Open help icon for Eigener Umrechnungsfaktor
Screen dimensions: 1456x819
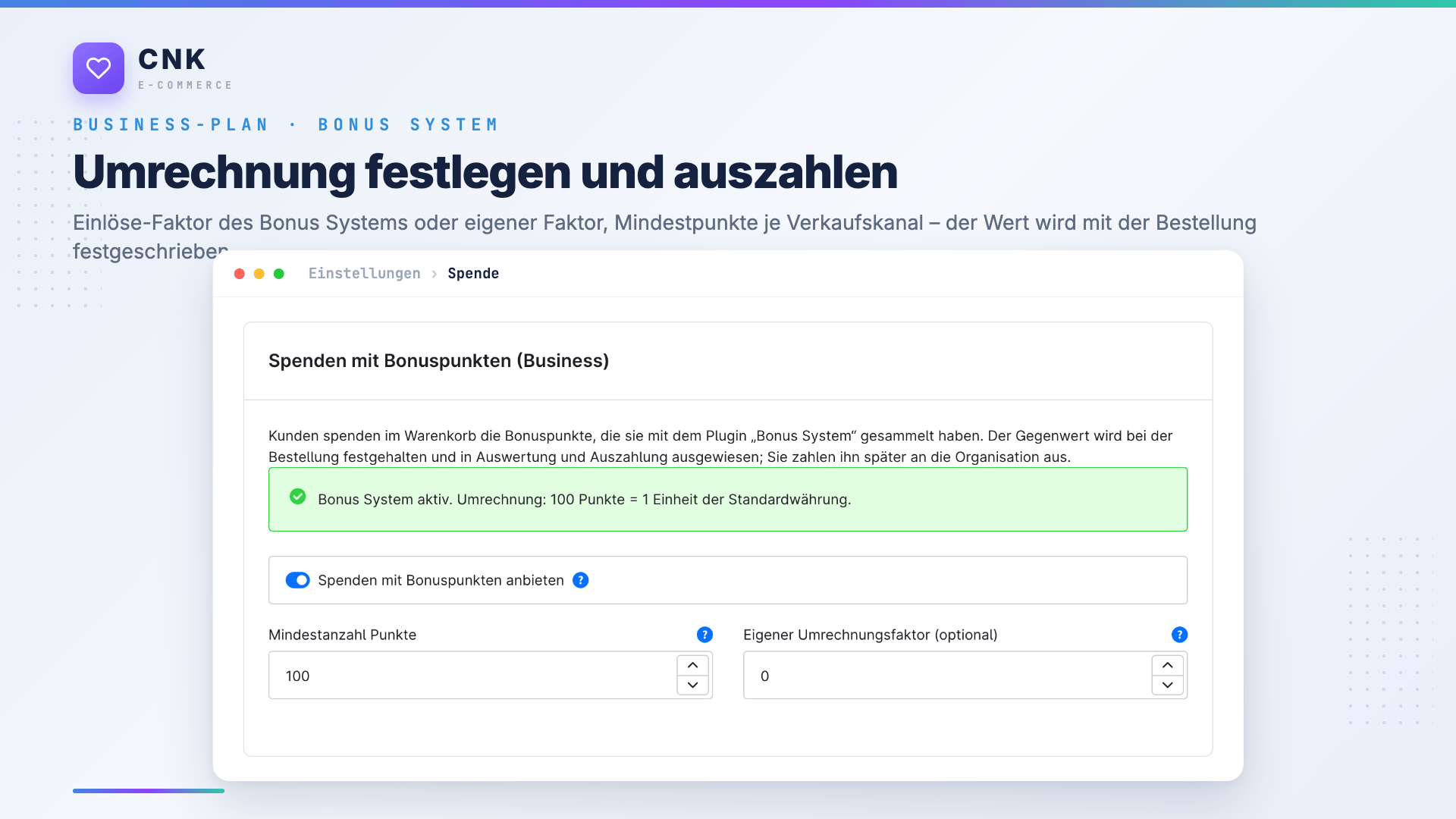[1179, 635]
